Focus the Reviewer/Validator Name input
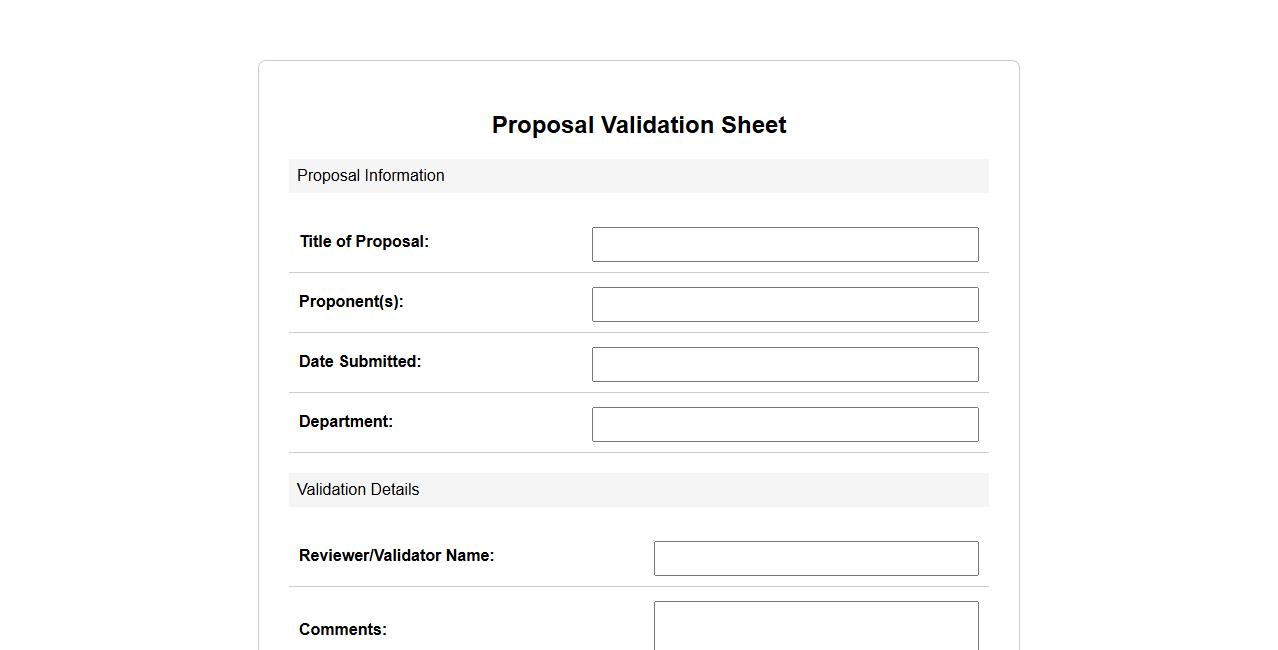Screen dimensions: 1278x650 (x=816, y=558)
